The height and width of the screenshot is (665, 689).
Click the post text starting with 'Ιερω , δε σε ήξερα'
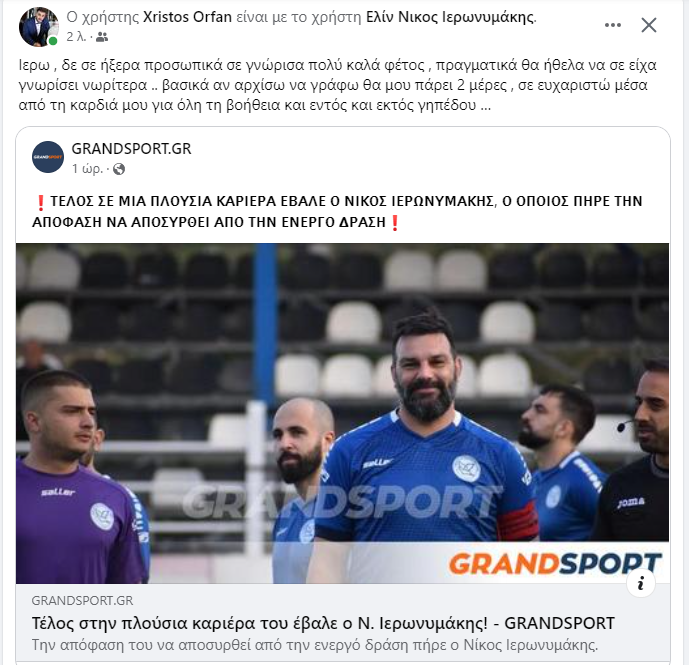[337, 85]
